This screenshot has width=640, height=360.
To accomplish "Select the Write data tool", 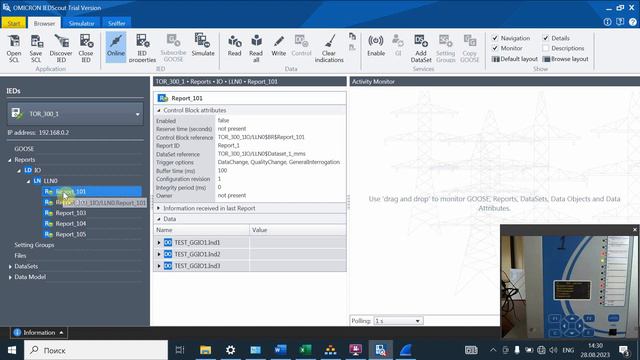I will coord(278,46).
